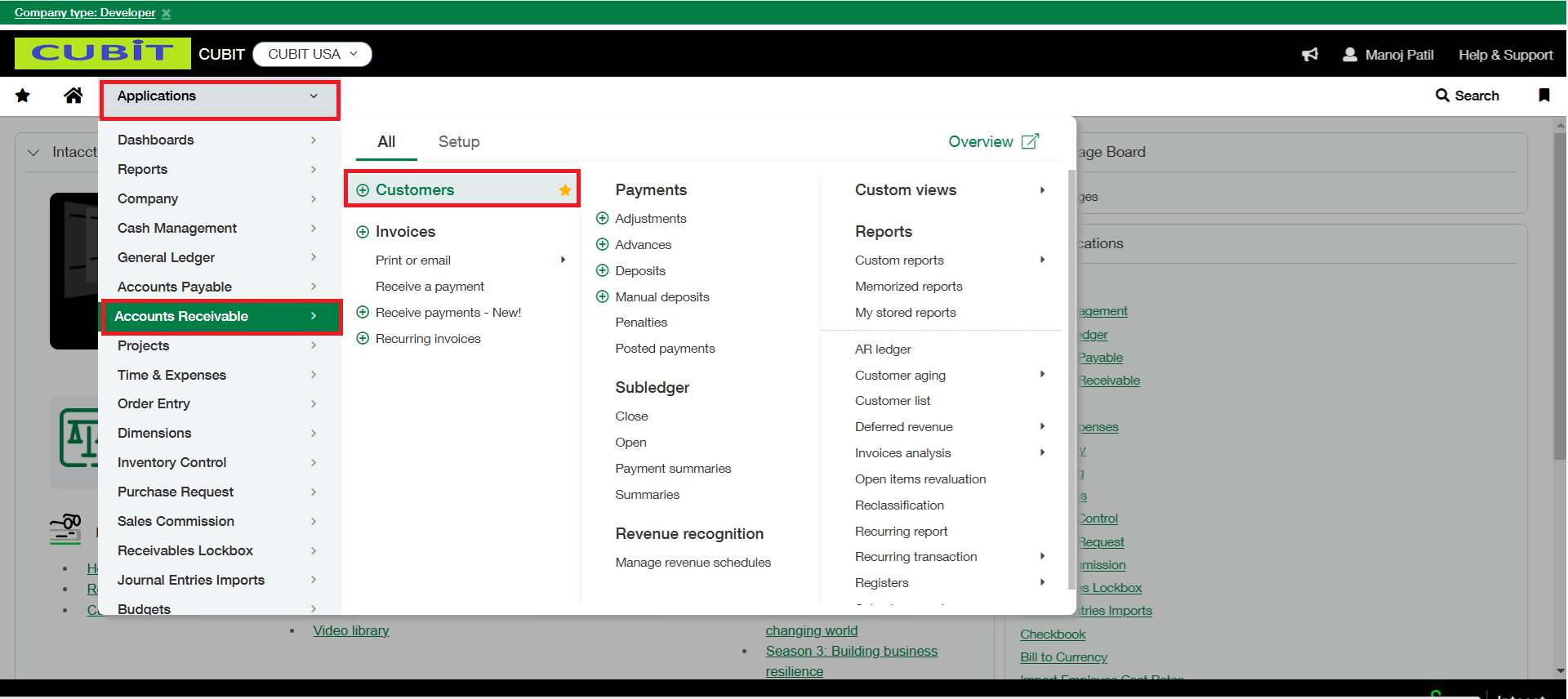Screen dimensions: 1568x699
Task: Close the Company type Developer banner
Action: click(x=167, y=13)
